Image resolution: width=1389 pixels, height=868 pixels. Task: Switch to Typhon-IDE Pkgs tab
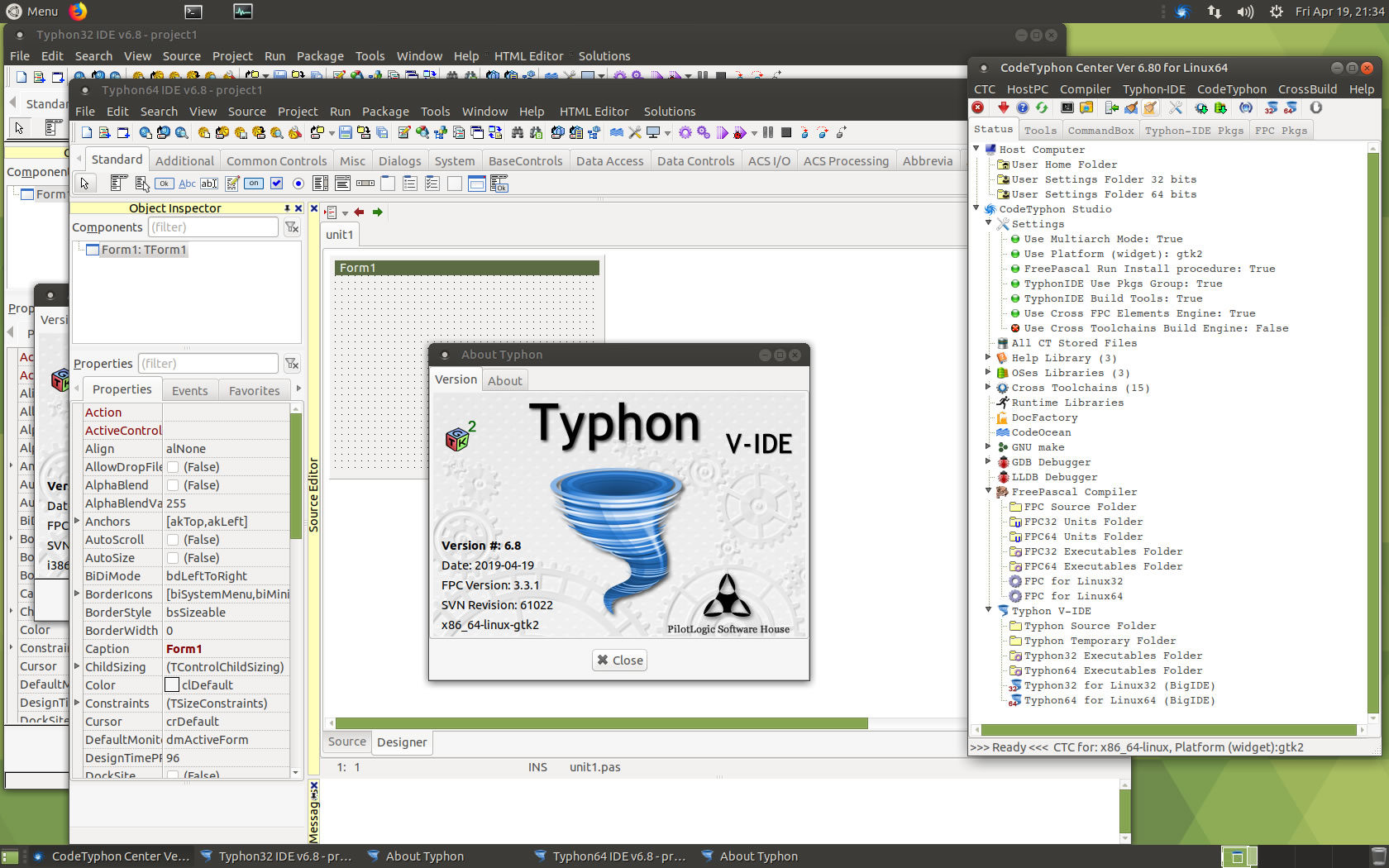1194,131
